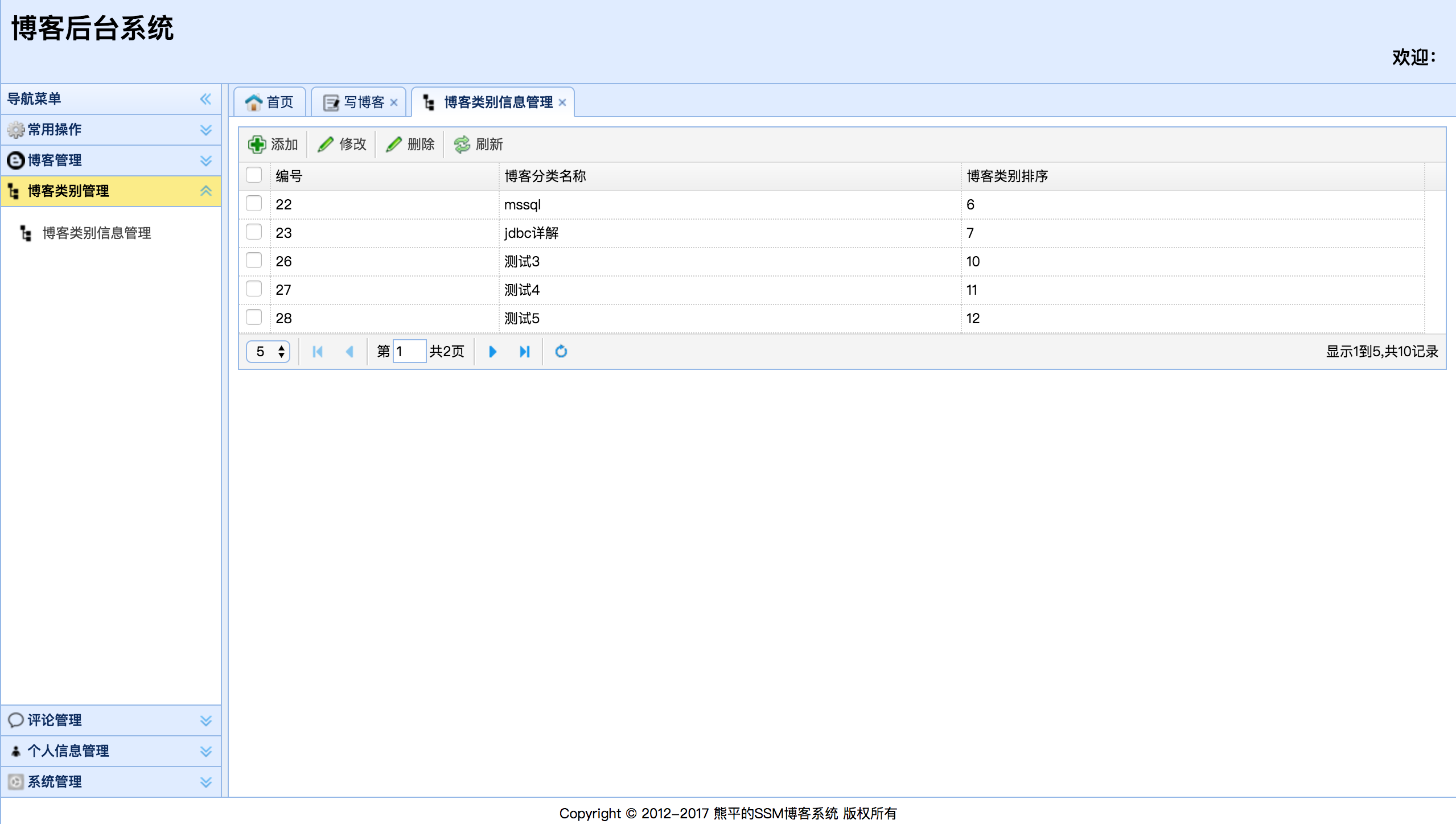Click the 修改 button label
The image size is (1456, 824).
353,145
